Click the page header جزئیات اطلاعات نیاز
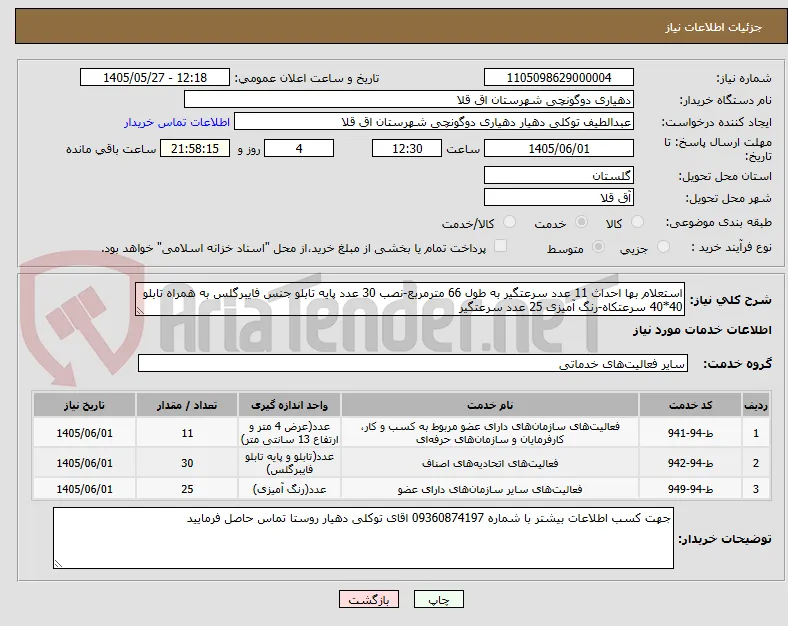788x626 pixels. [x=714, y=27]
